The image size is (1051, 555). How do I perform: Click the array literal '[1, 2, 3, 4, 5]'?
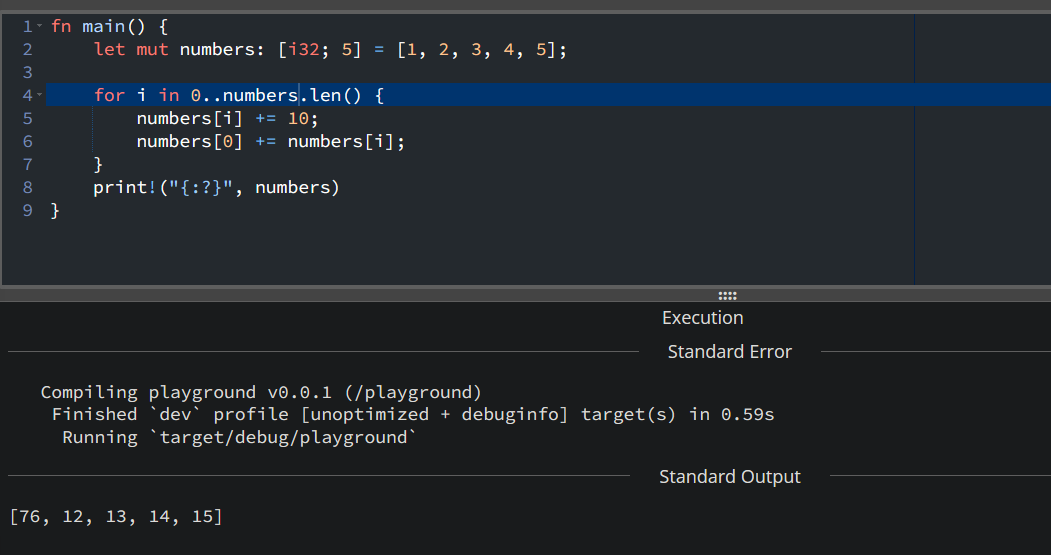477,50
